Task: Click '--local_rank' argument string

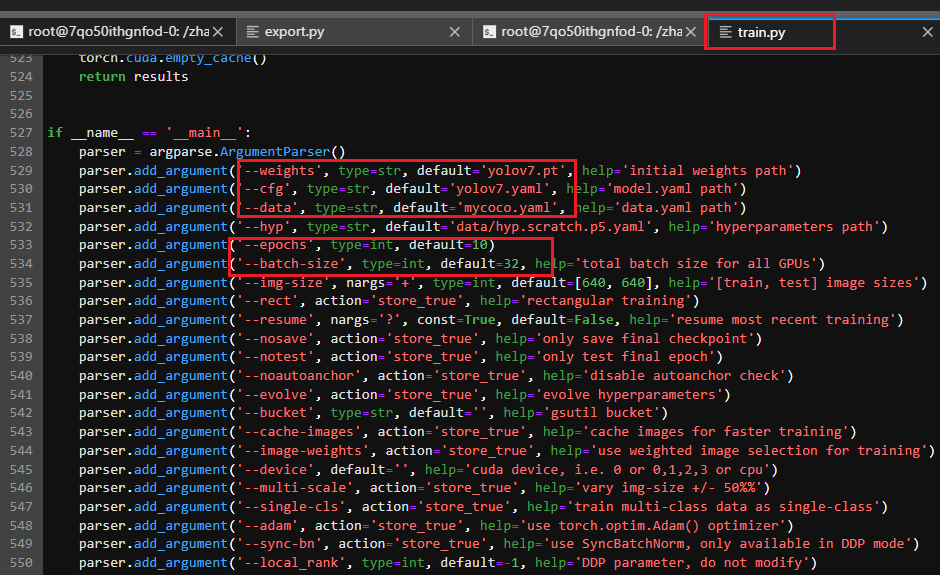Action: 291,562
